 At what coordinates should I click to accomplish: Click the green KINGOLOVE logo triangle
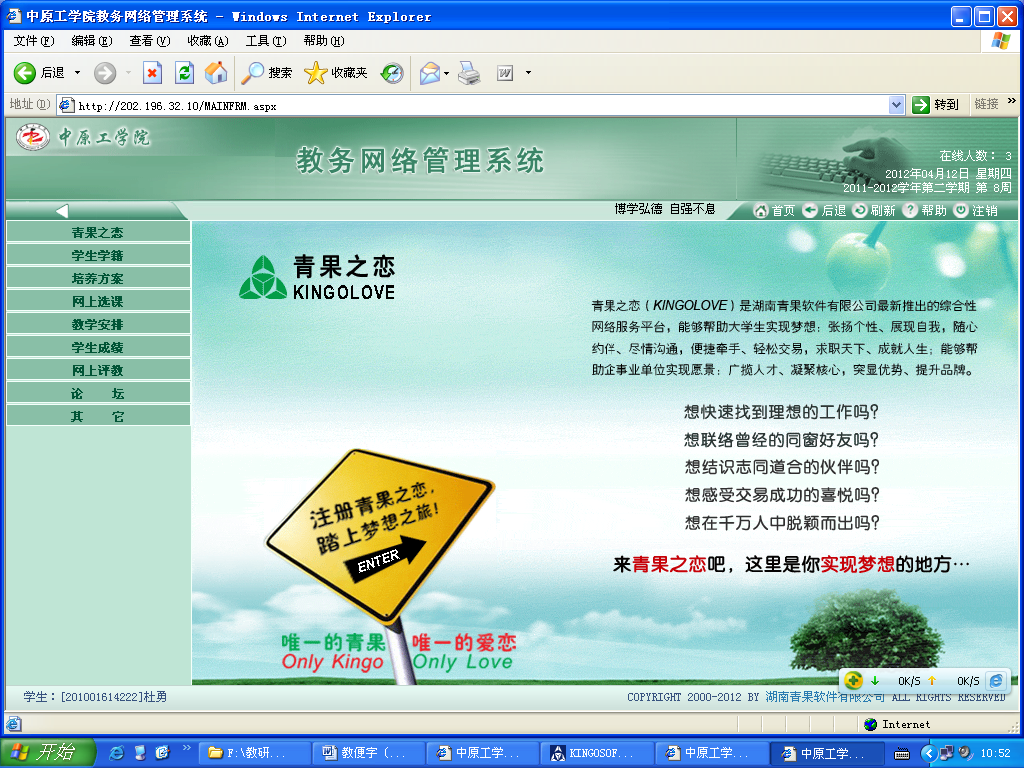[263, 278]
